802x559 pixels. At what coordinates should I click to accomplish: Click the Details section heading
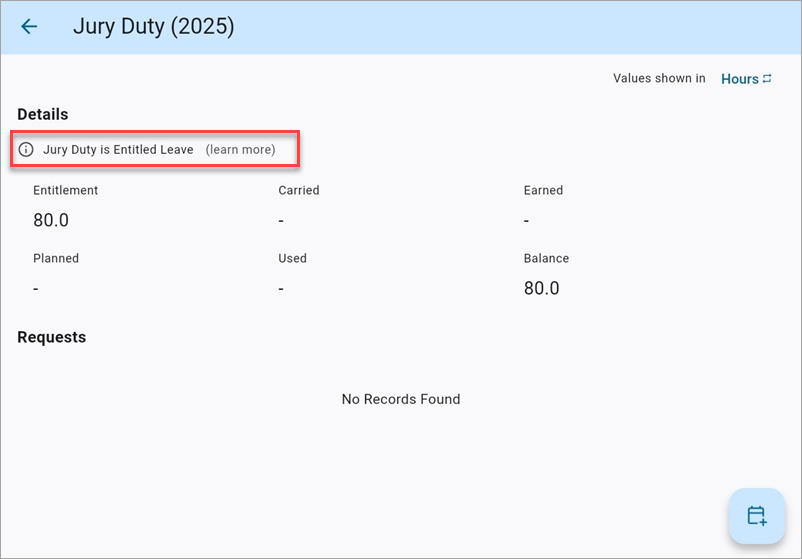point(43,115)
